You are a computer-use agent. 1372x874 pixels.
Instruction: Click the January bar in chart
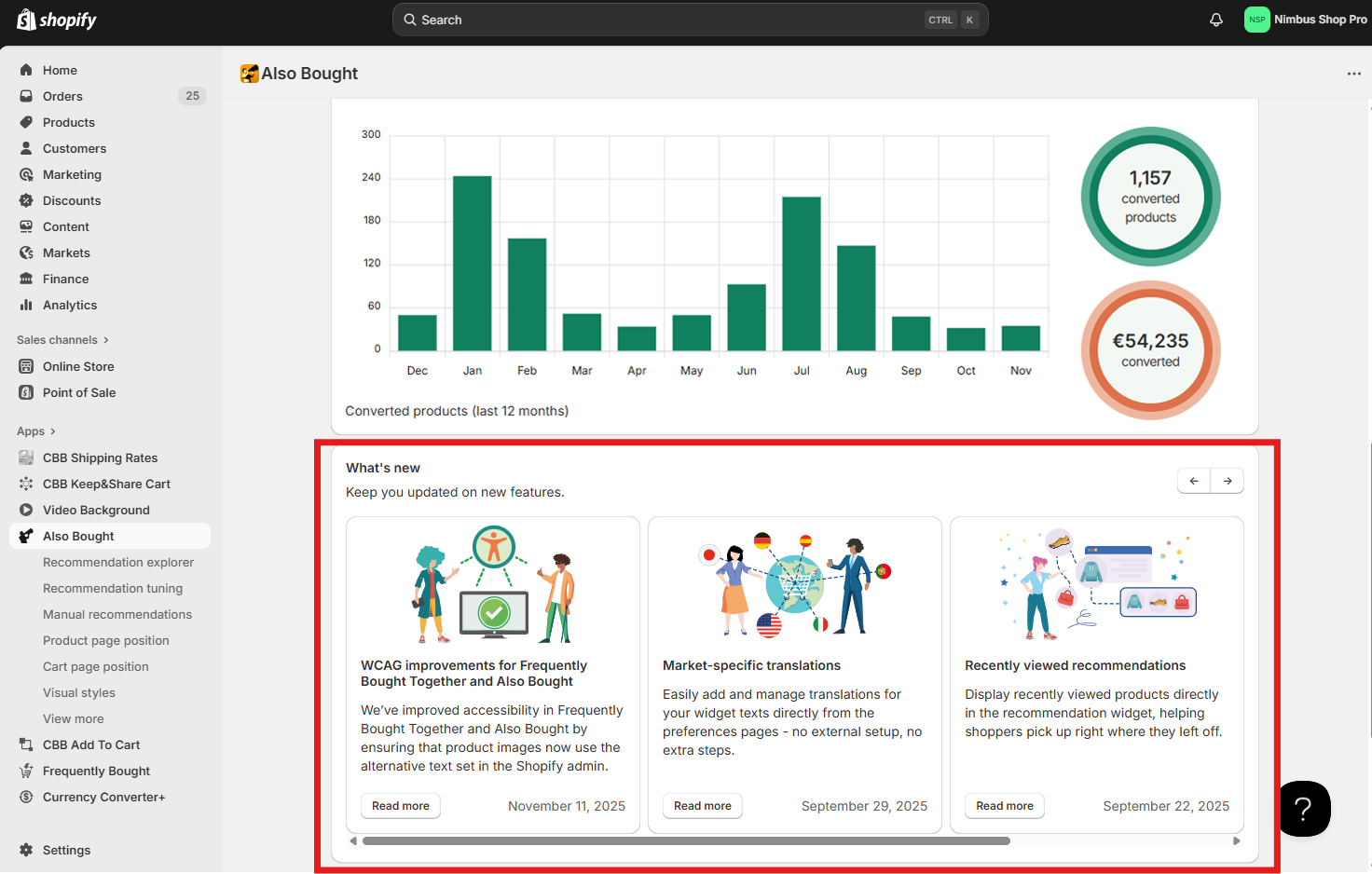click(473, 263)
